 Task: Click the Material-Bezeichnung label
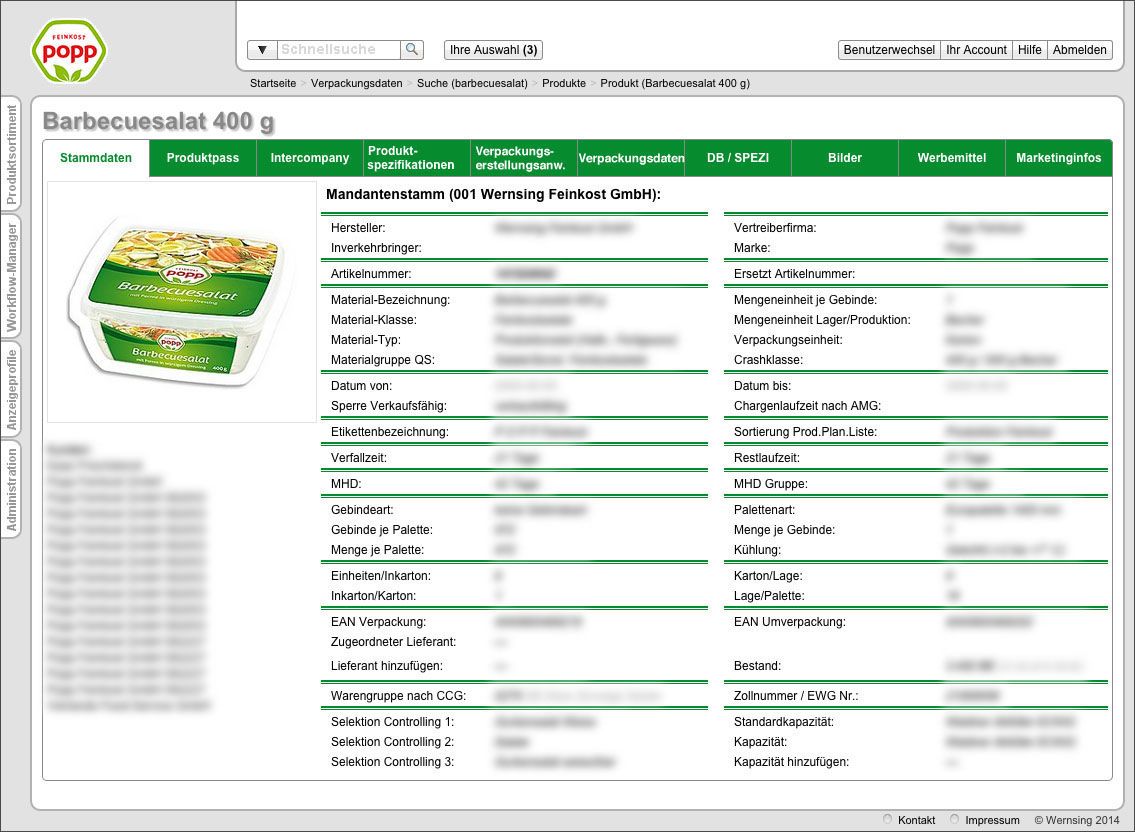tap(390, 300)
